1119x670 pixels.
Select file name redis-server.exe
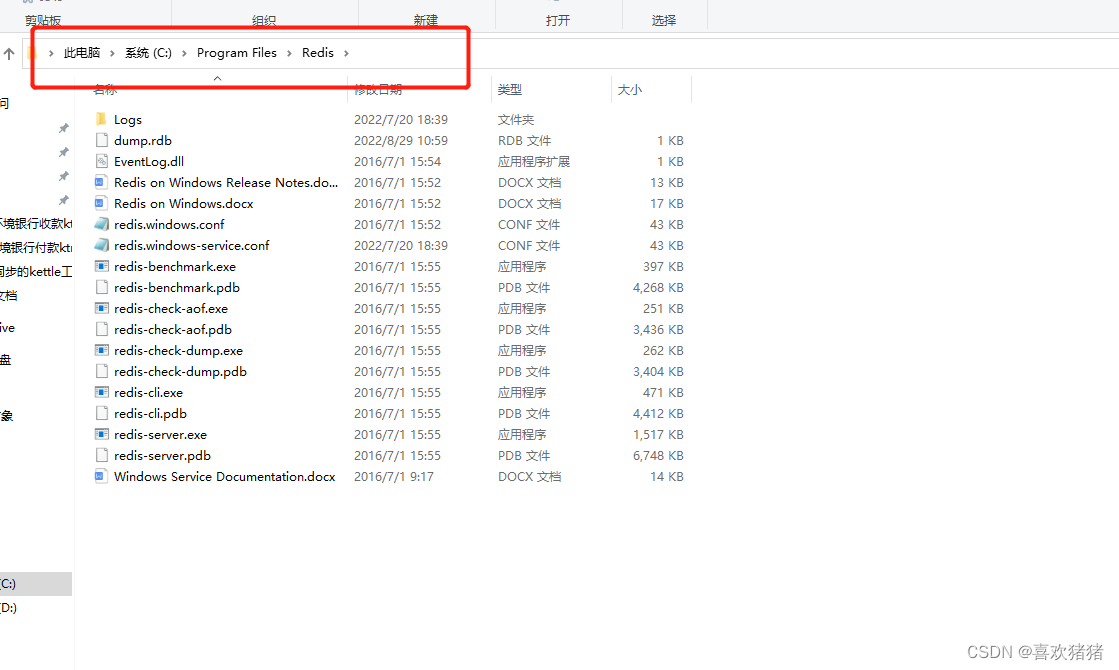click(x=161, y=435)
